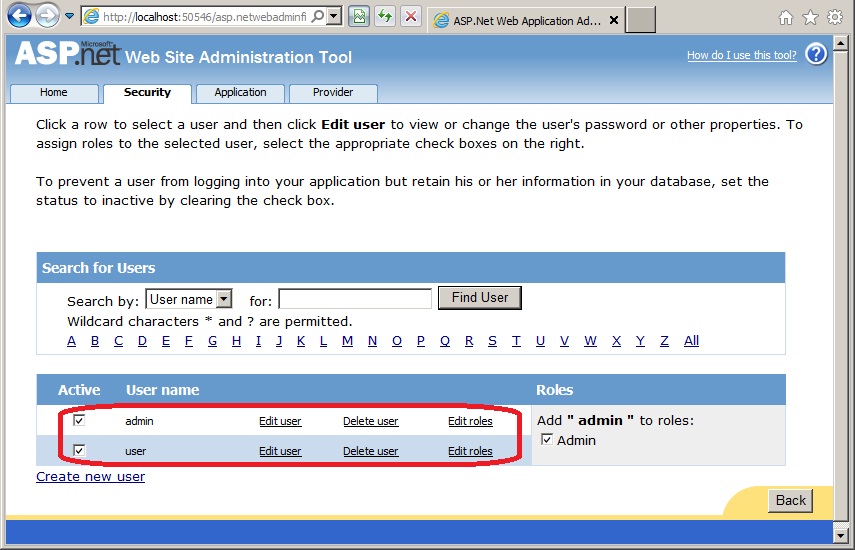Filter users by letter E
The image size is (855, 550).
pos(166,341)
